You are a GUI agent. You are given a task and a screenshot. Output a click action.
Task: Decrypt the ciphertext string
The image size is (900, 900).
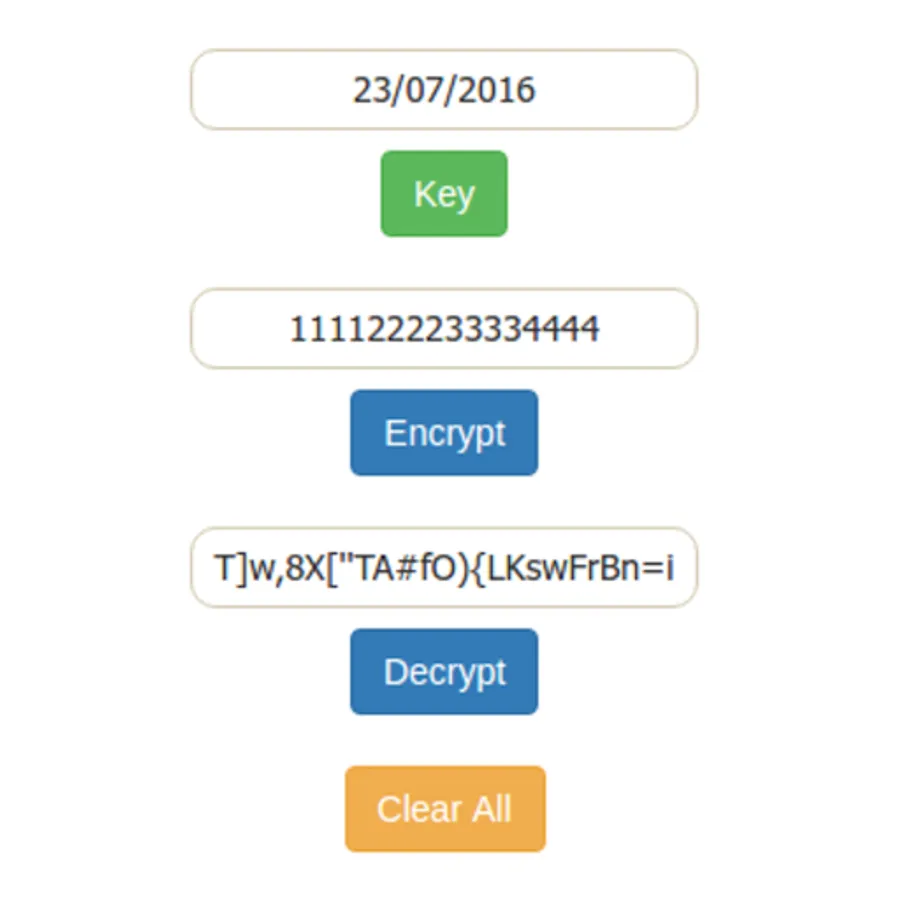[x=444, y=671]
